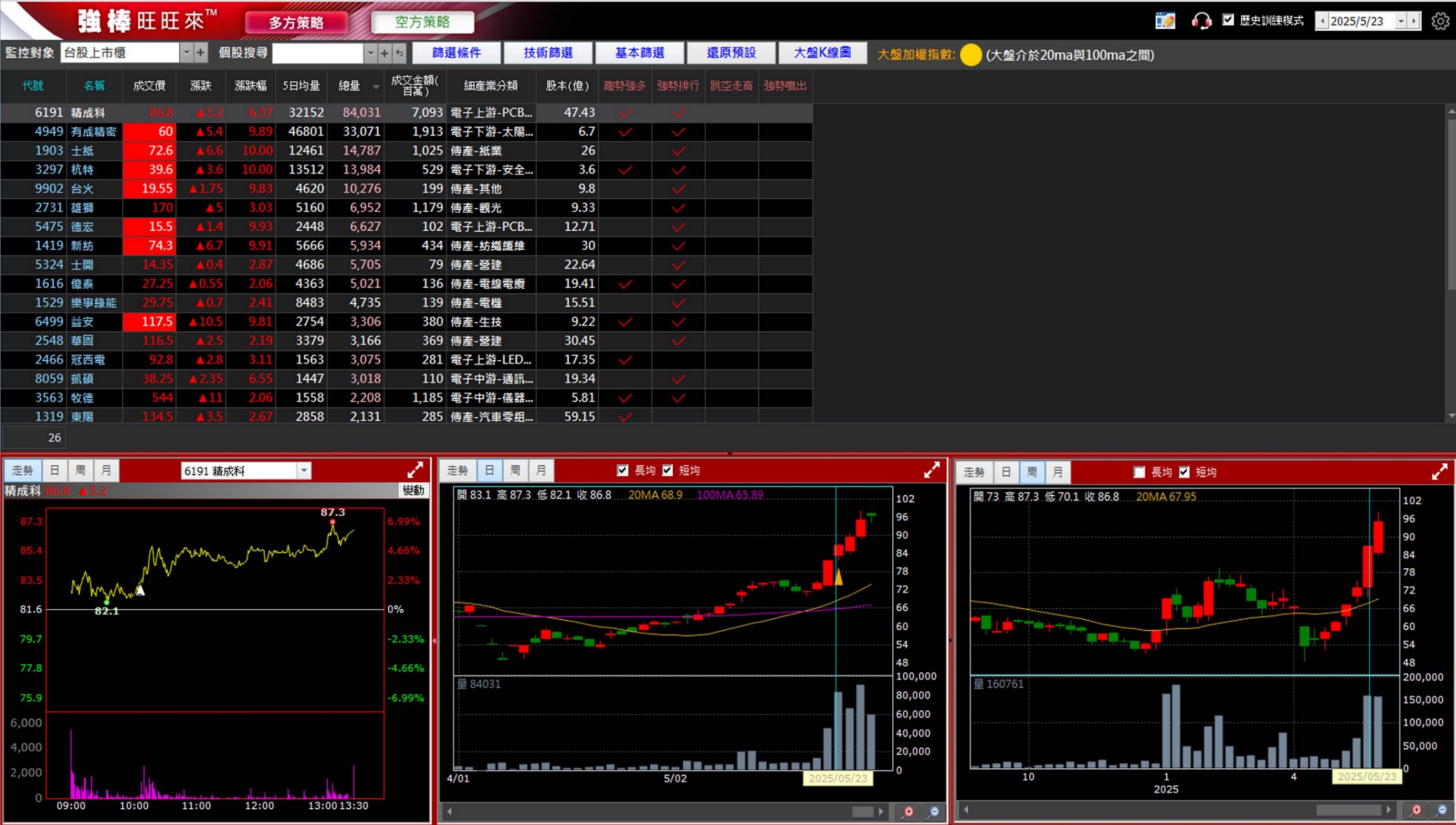This screenshot has height=825, width=1456.
Task: Click the 個股搜尋 search input field
Action: tap(317, 53)
